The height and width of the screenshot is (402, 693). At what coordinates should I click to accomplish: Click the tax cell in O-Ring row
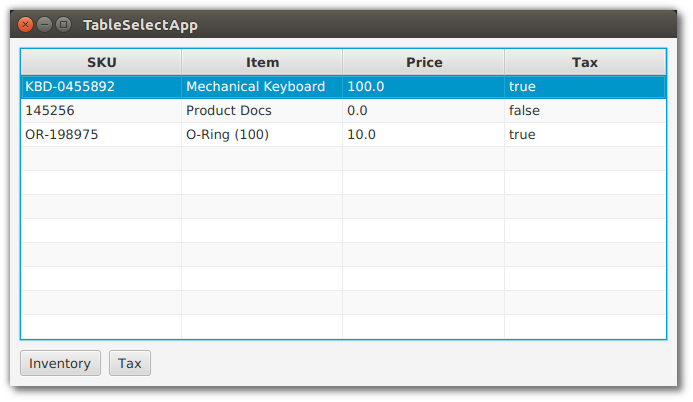(x=522, y=135)
